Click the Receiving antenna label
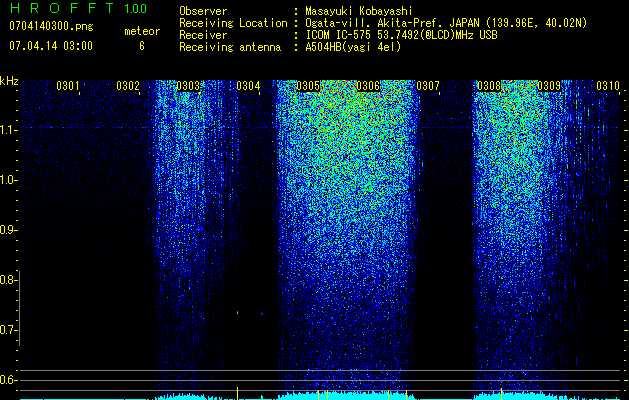The image size is (629, 400). (x=230, y=47)
